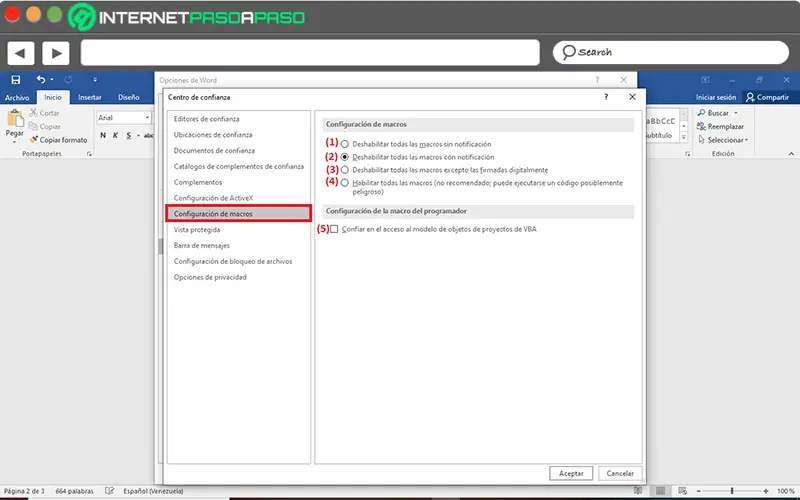Click the Undo arrow icon
Screen dimensions: 800x500
click(41, 80)
